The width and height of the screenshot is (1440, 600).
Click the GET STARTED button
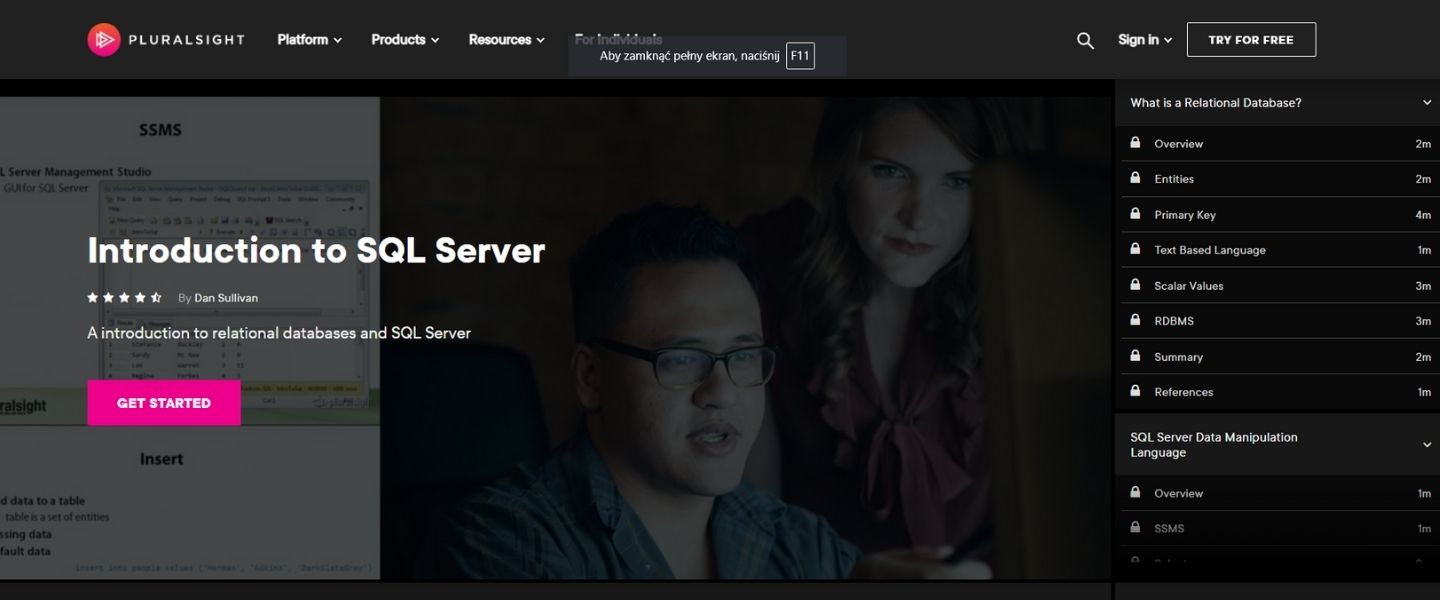164,403
